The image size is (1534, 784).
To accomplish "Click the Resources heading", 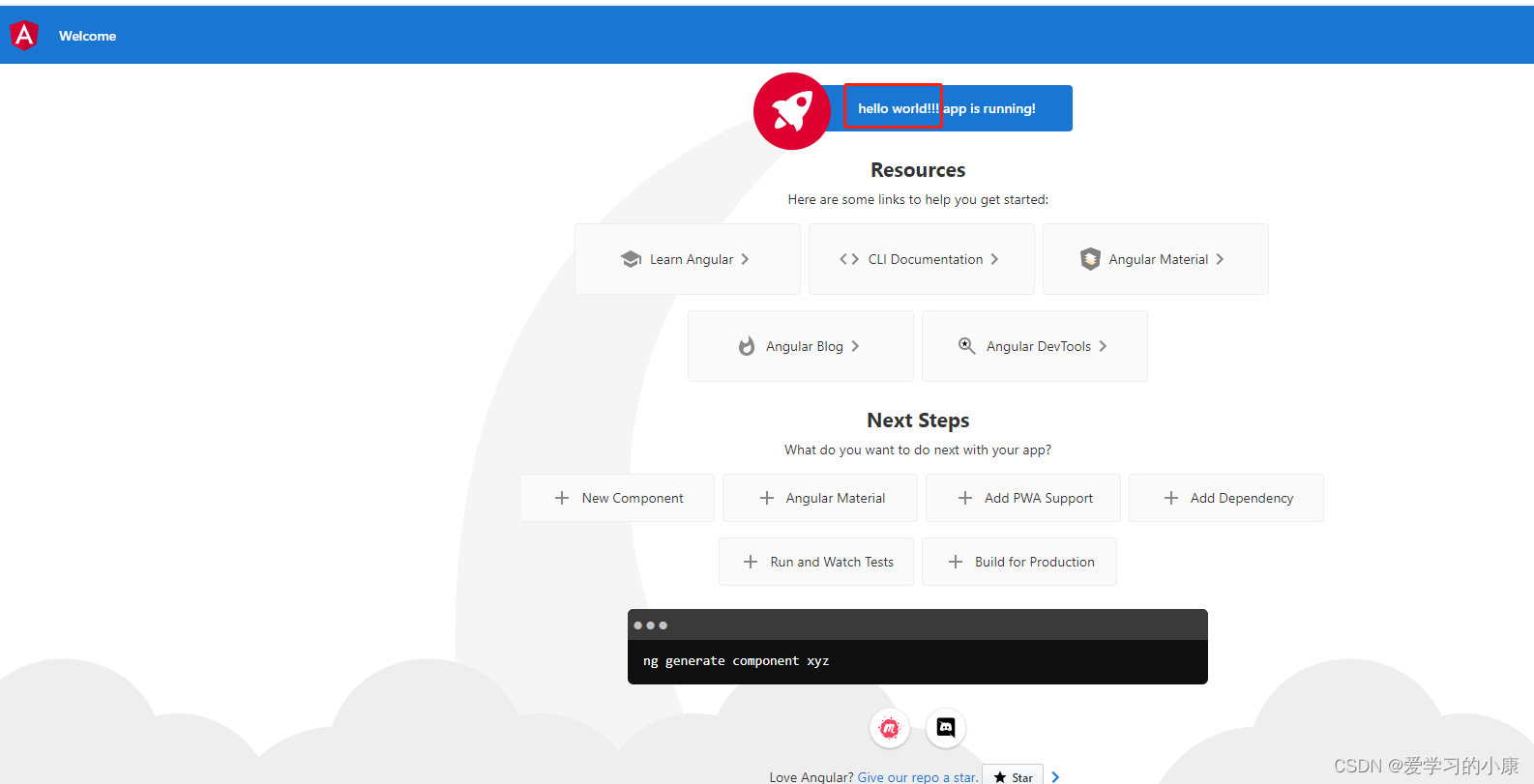I will coord(918,170).
